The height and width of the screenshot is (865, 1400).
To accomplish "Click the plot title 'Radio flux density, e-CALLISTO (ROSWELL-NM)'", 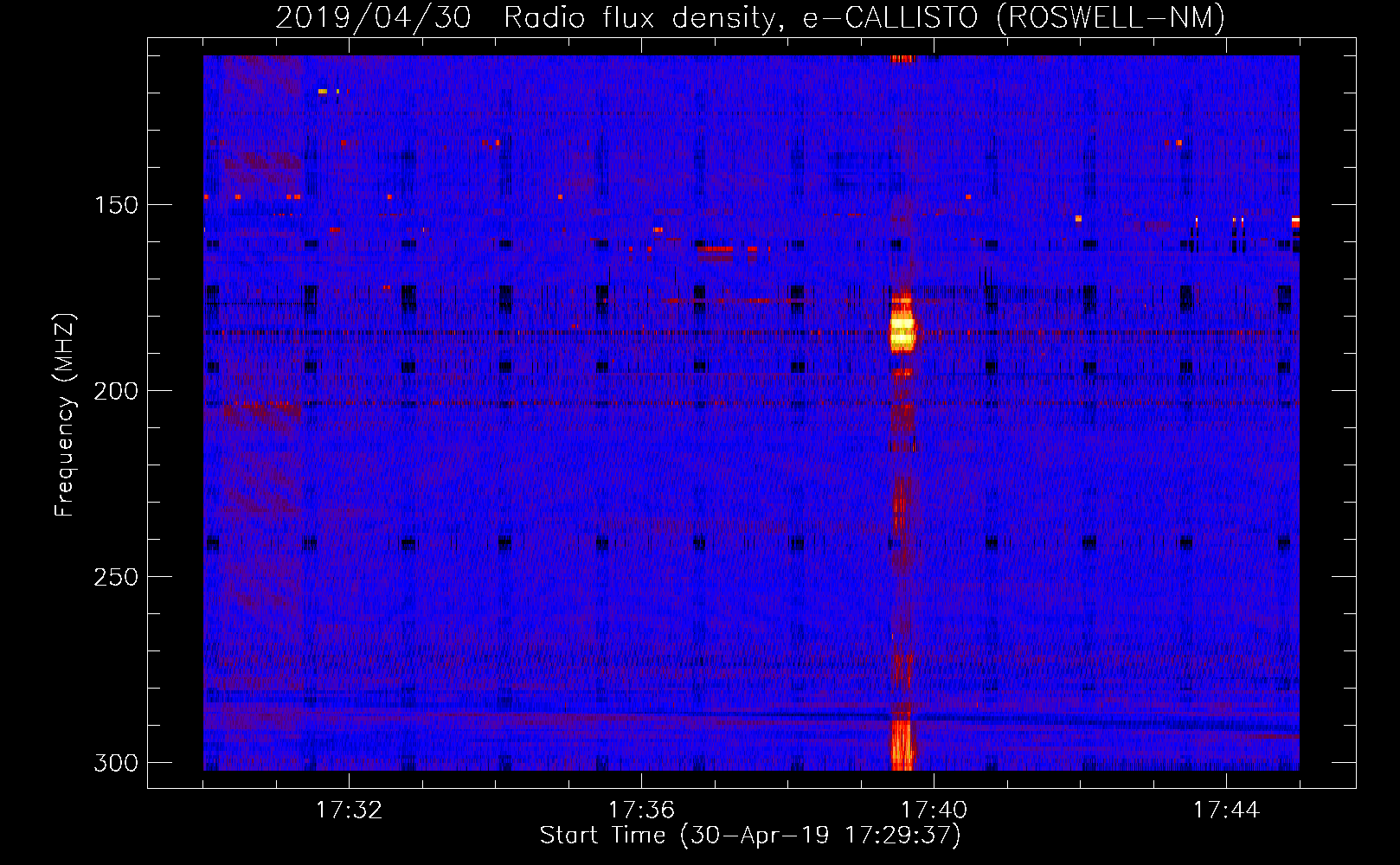I will 864,17.
